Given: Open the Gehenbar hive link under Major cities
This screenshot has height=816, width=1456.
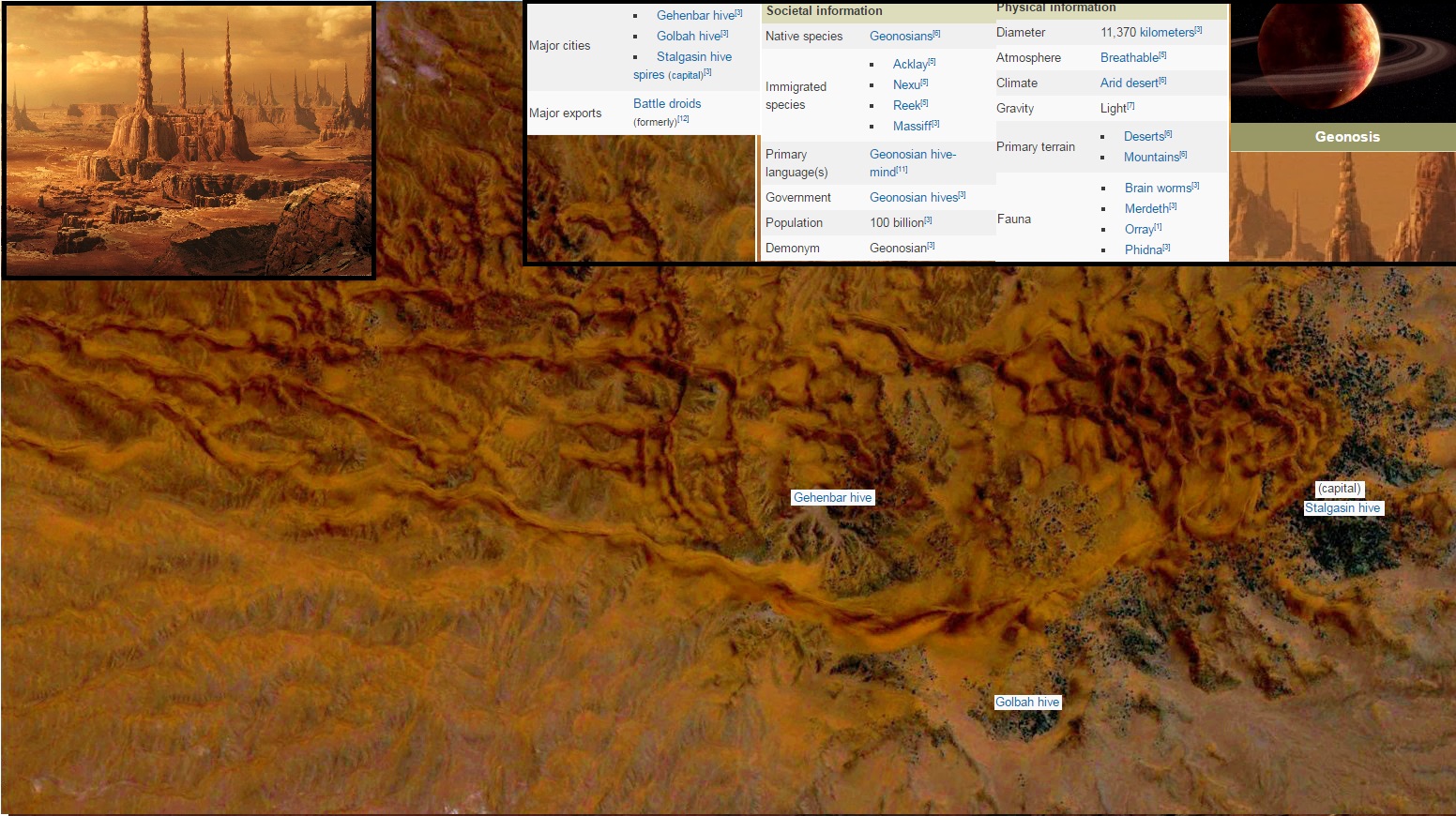Looking at the screenshot, I should coord(695,16).
